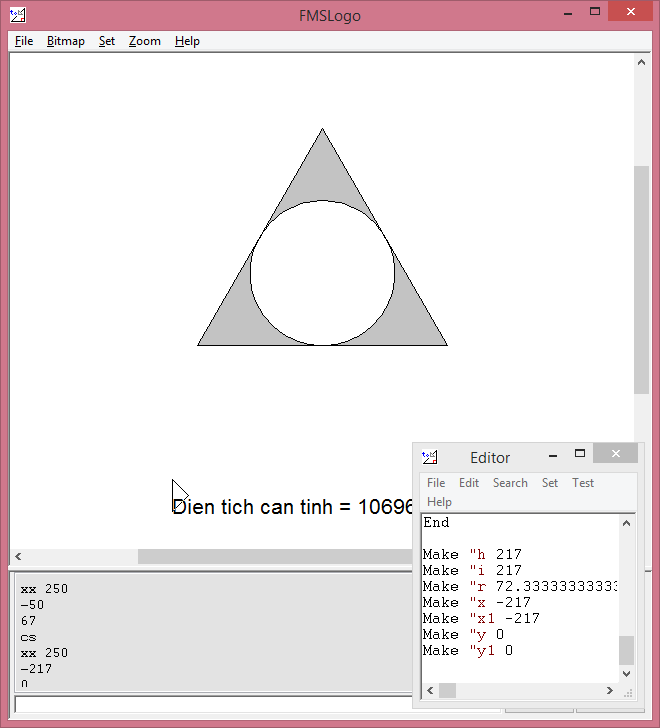Close the Editor window
Viewport: 660px width, 728px height.
(615, 454)
